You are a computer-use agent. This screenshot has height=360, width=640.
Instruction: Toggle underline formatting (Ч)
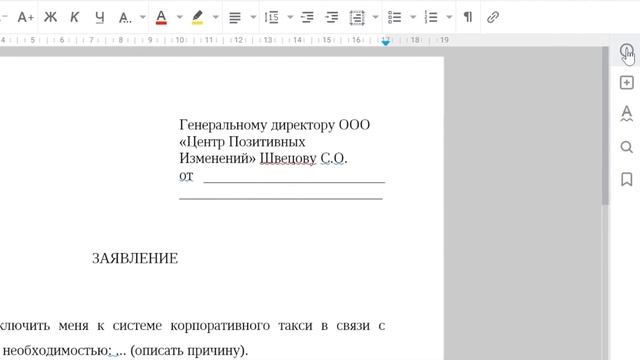(x=100, y=18)
